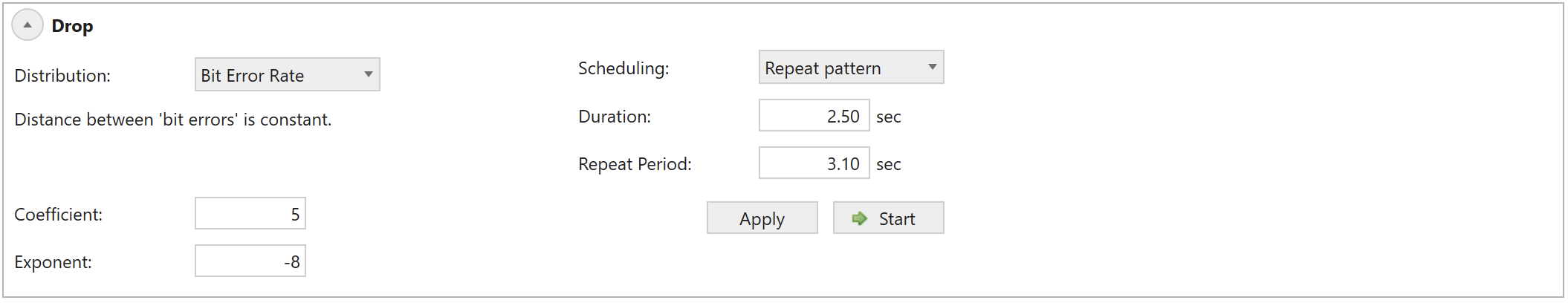This screenshot has height=303, width=1568.
Task: Click the Duration input field
Action: [x=814, y=115]
